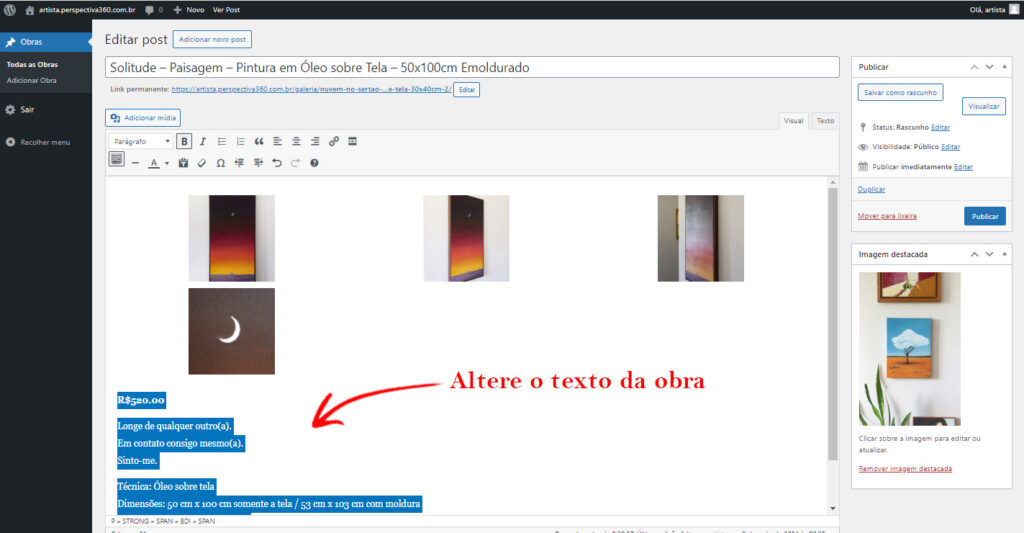Select the crescent moon image thumbnail
This screenshot has width=1024, height=533.
231,331
